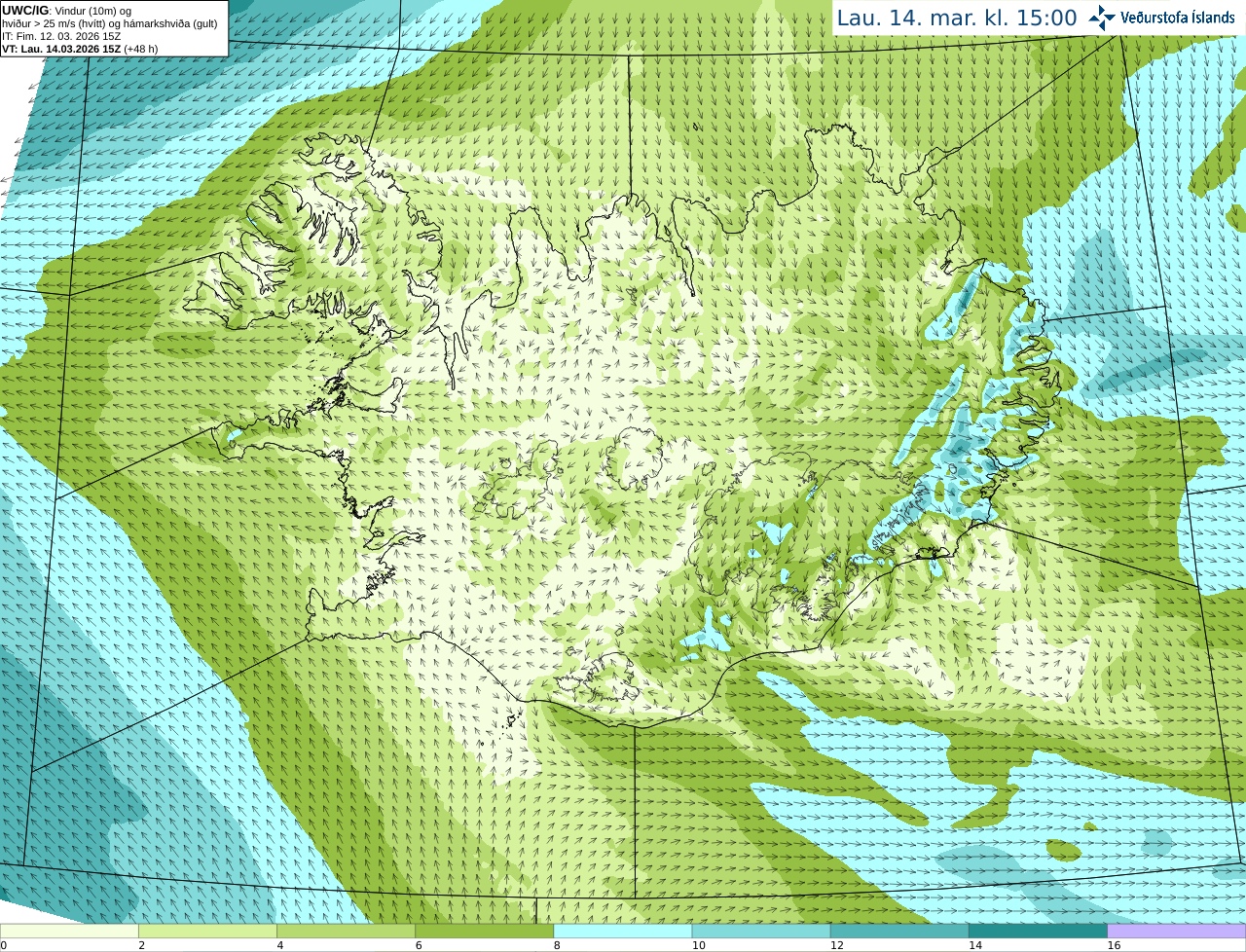The image size is (1246, 952).
Task: Select the light green 2–4 m/s legend swatch
Action: point(207,931)
